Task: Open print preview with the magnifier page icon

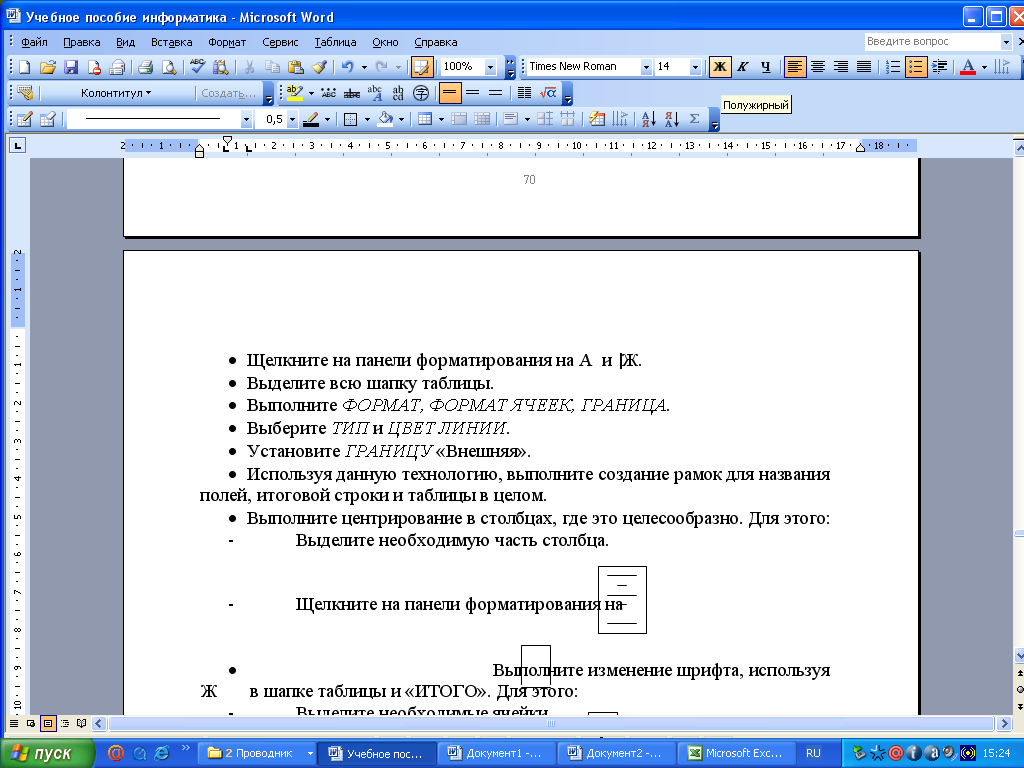Action: [x=168, y=67]
